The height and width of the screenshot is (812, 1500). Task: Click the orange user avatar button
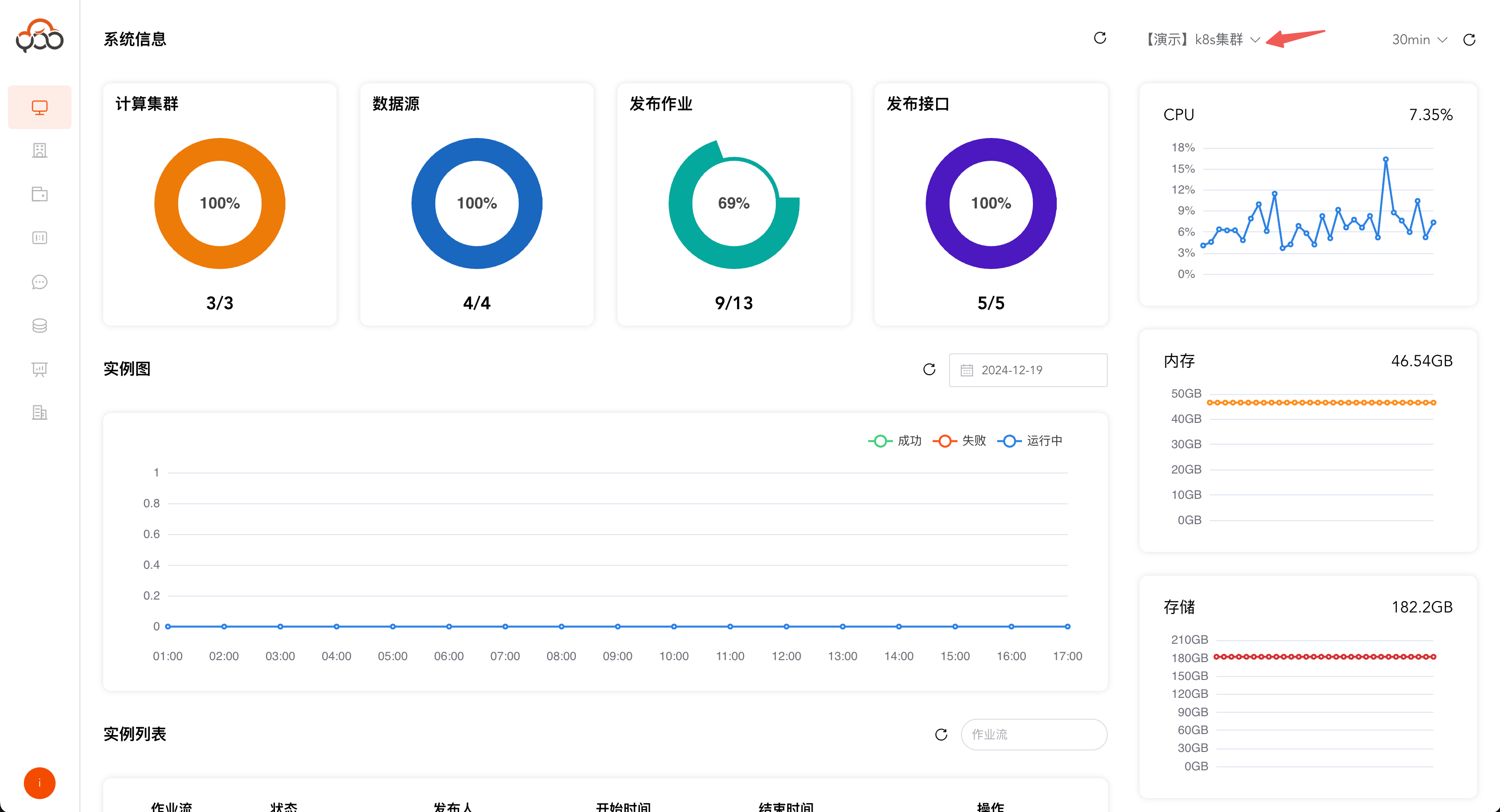(x=40, y=783)
